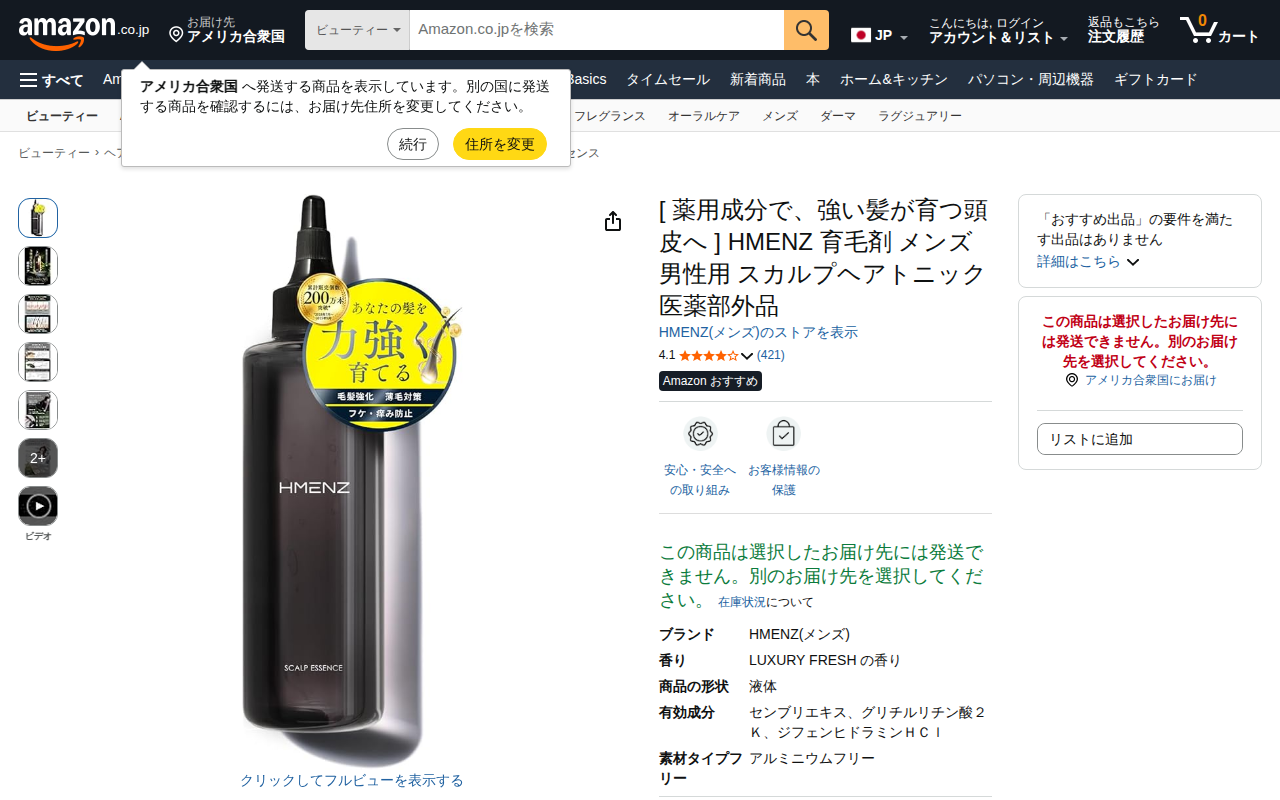Click the 続行 button

(x=413, y=144)
